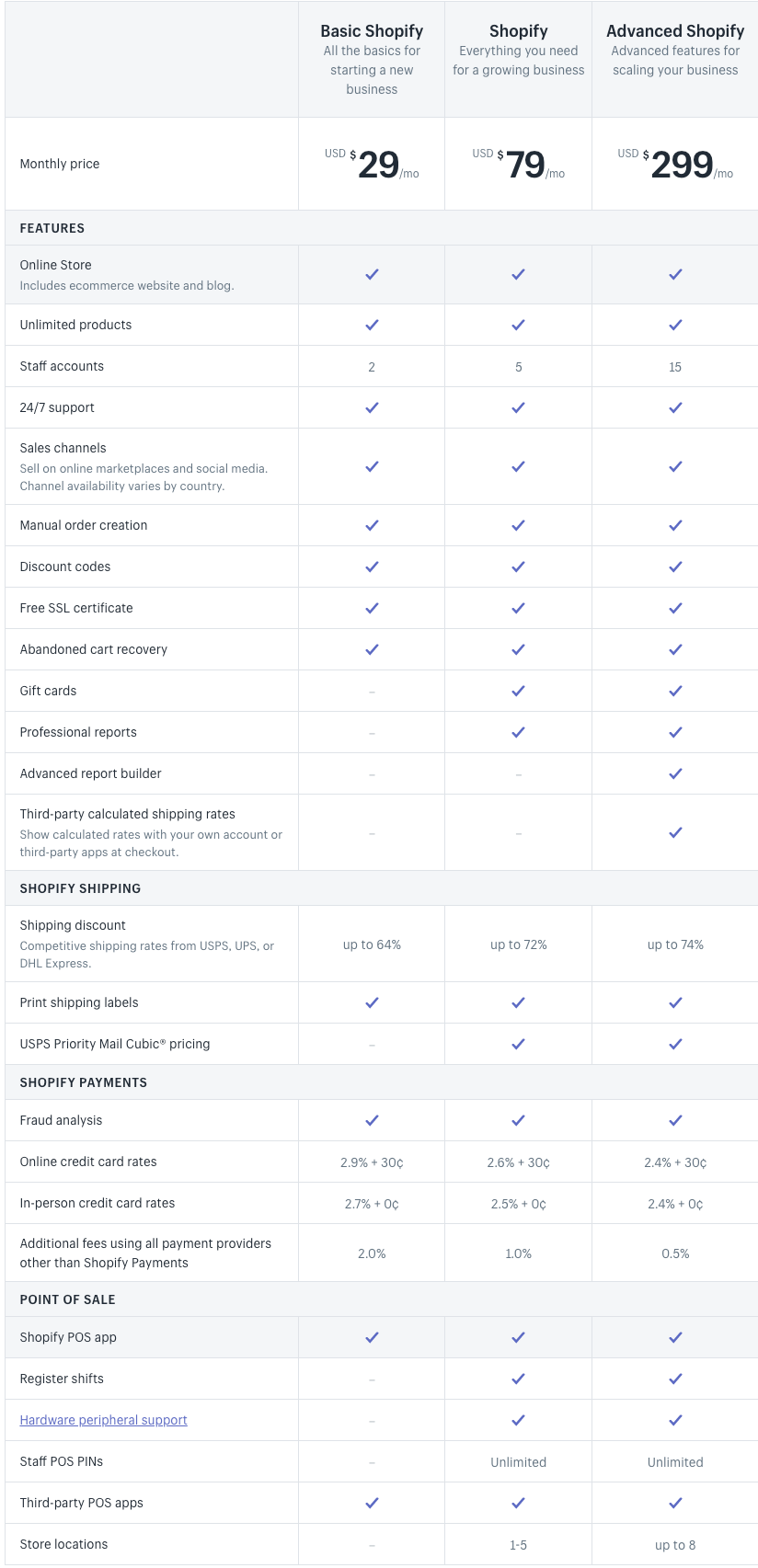
Task: Select the Basic Shopify plan heading
Action: [x=372, y=31]
